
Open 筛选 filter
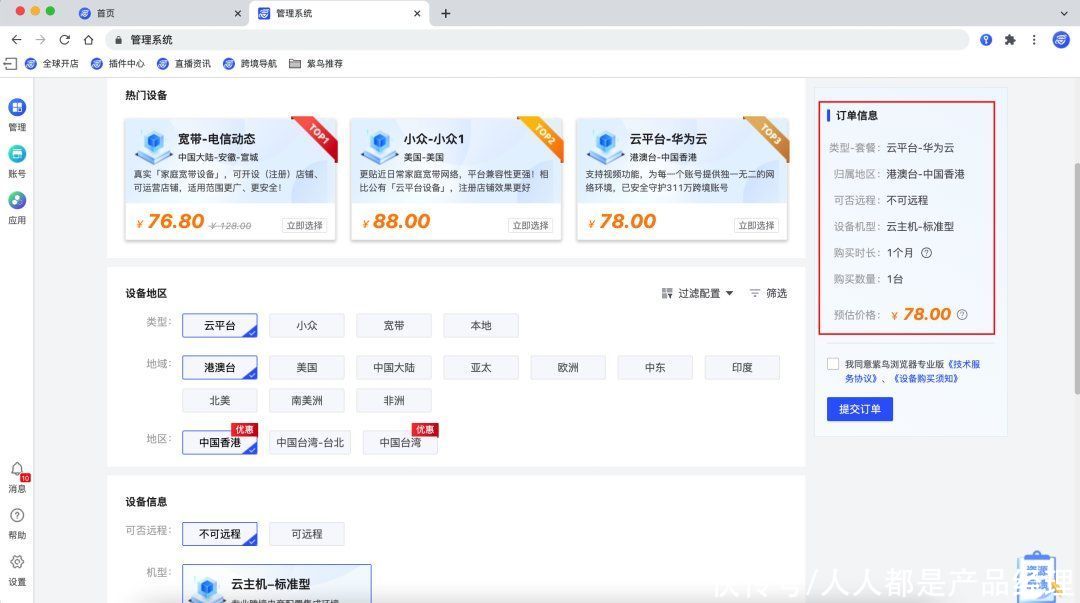[x=768, y=294]
